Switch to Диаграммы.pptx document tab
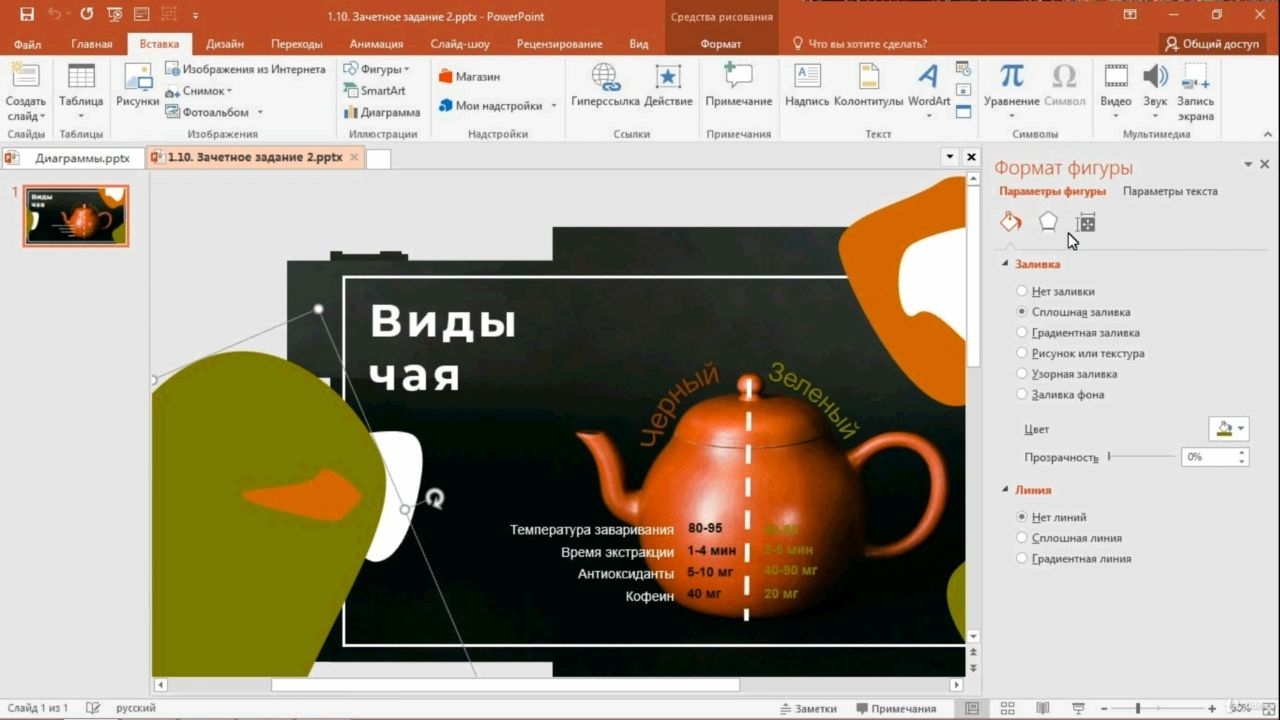 (72, 158)
